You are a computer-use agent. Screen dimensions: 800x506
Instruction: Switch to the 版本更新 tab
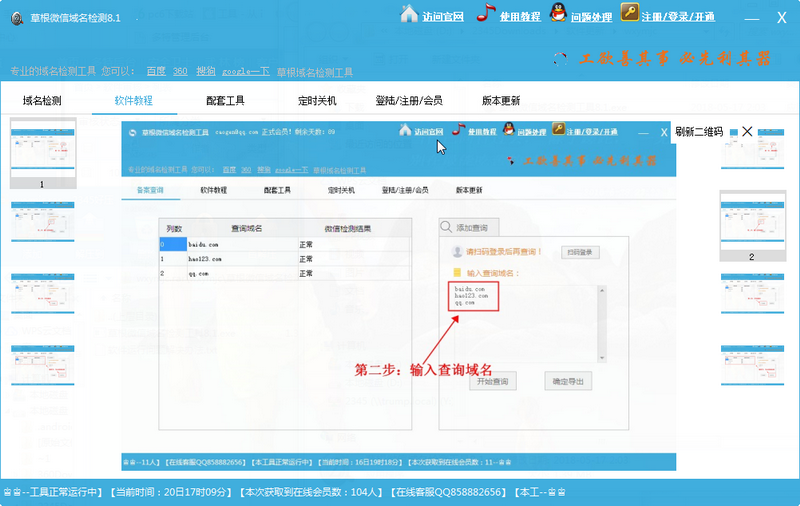click(501, 100)
